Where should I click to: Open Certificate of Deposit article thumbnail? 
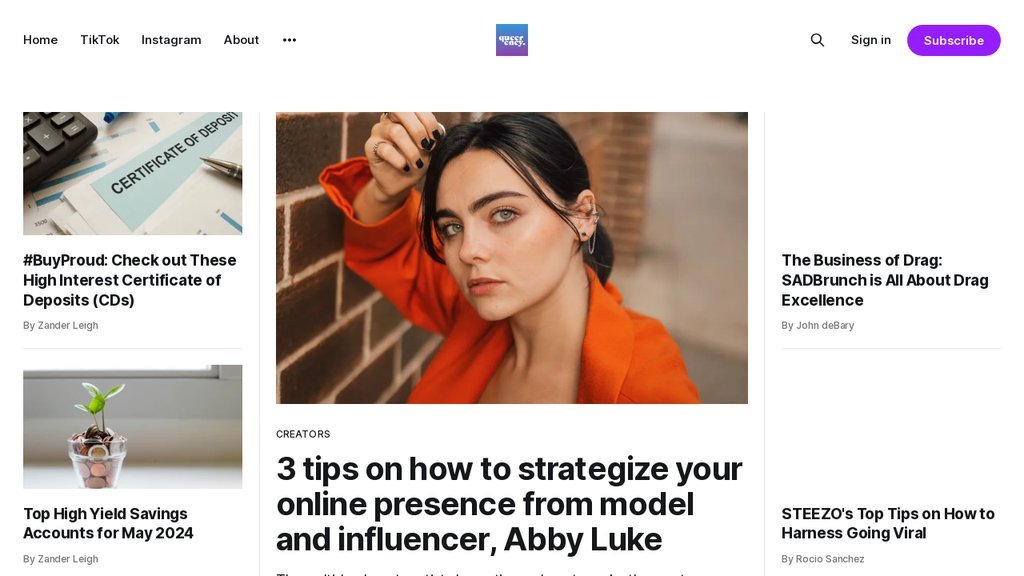pyautogui.click(x=133, y=173)
